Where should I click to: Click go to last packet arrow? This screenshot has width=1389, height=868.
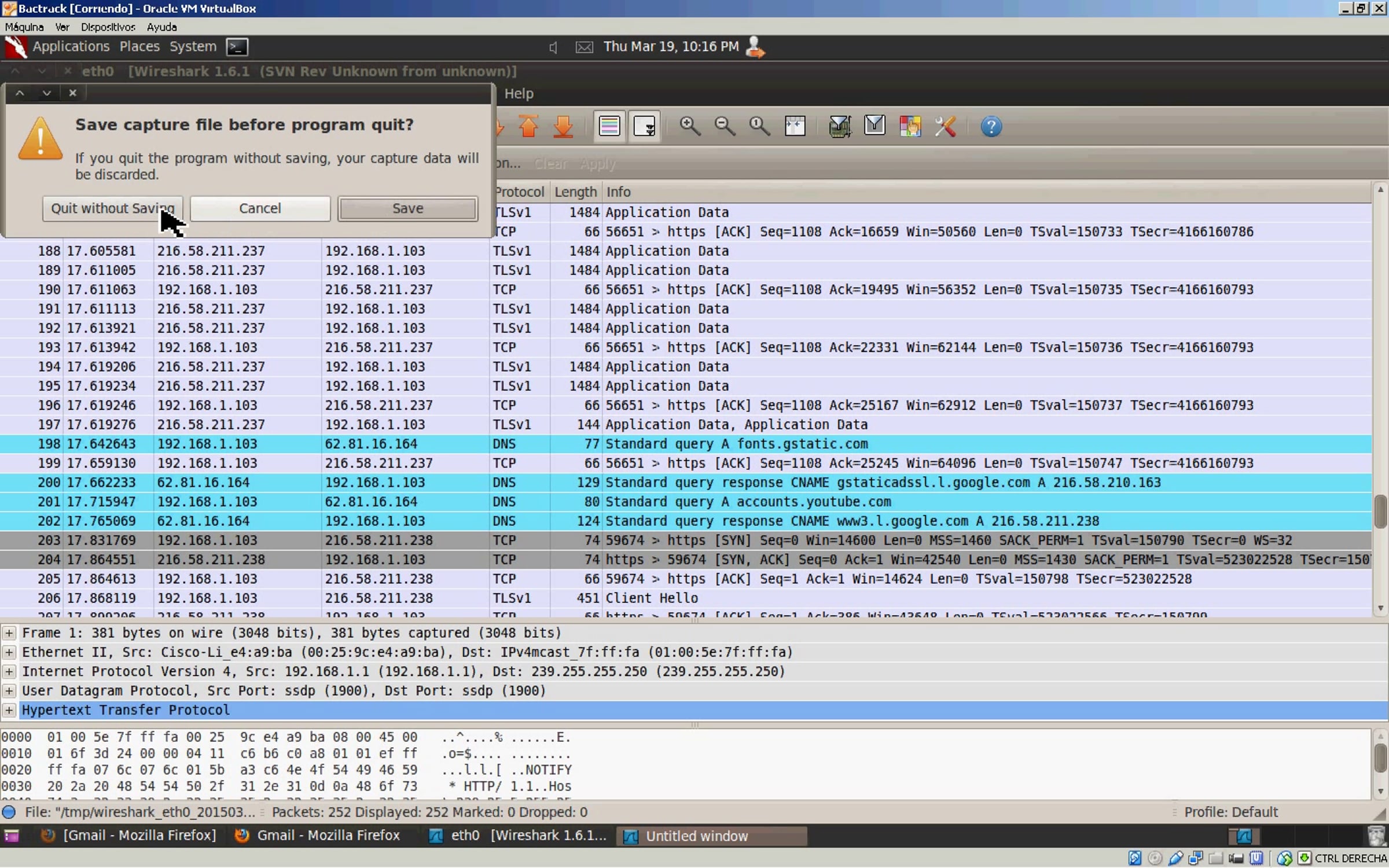[x=563, y=126]
